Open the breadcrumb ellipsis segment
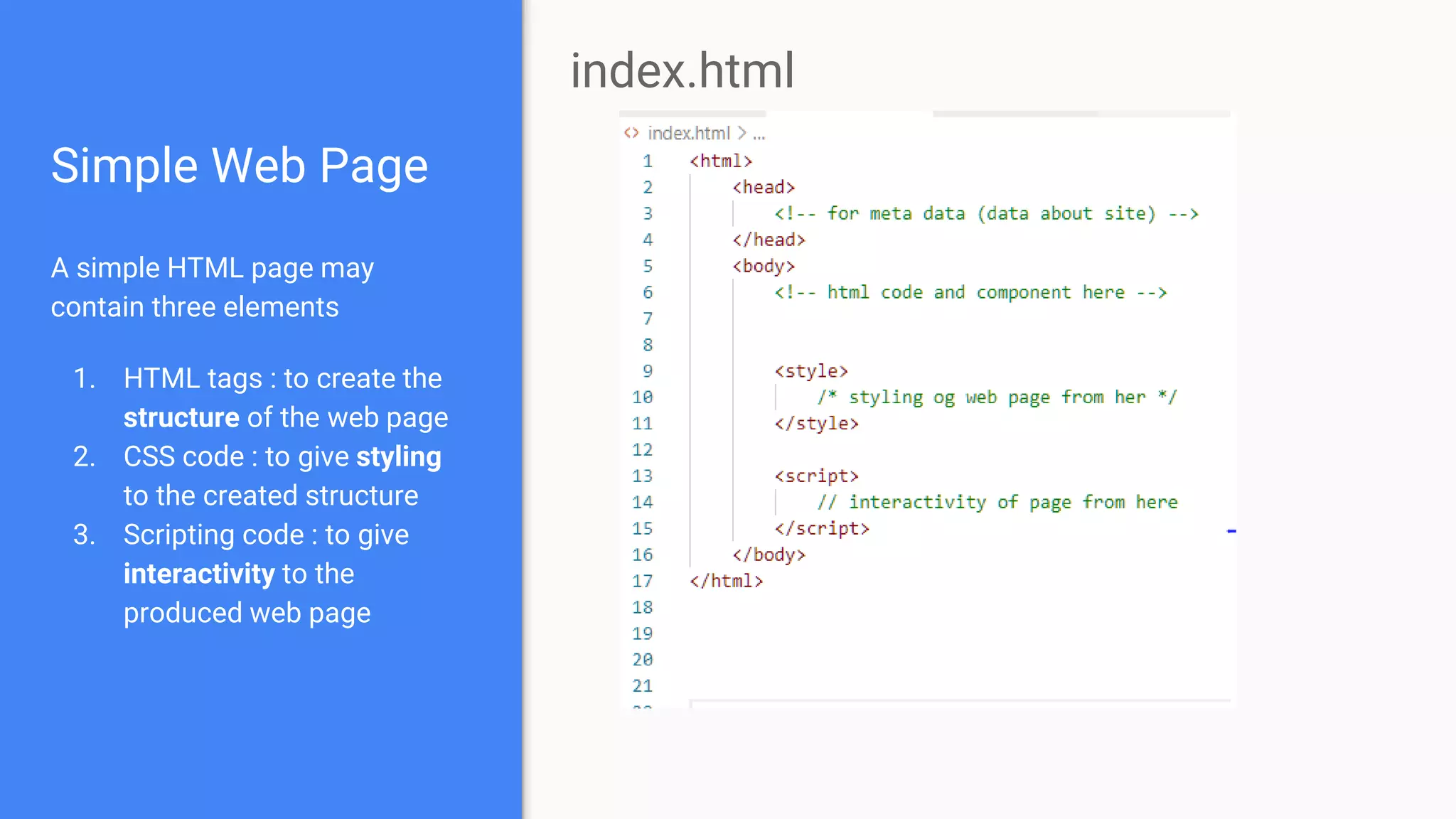The height and width of the screenshot is (819, 1456). pyautogui.click(x=759, y=135)
